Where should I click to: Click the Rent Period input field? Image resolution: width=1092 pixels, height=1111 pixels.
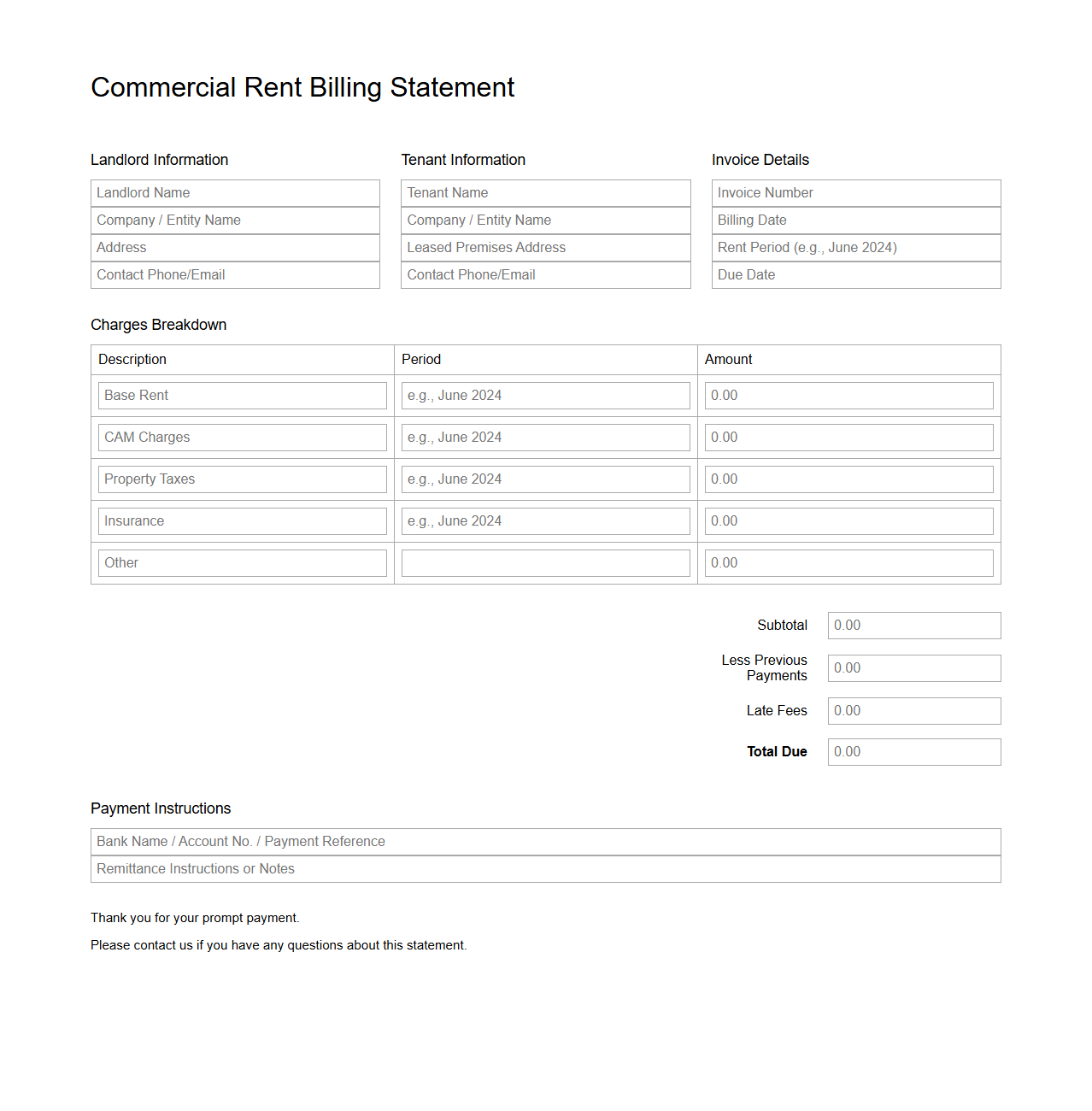(x=854, y=248)
